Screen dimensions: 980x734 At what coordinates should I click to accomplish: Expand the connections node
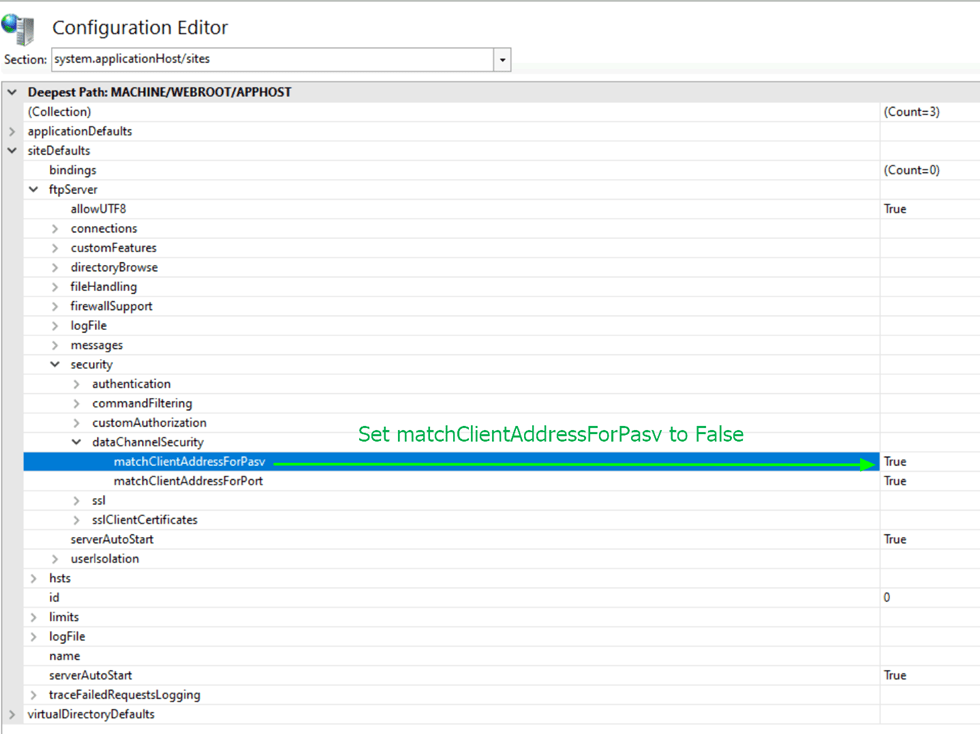tap(55, 229)
